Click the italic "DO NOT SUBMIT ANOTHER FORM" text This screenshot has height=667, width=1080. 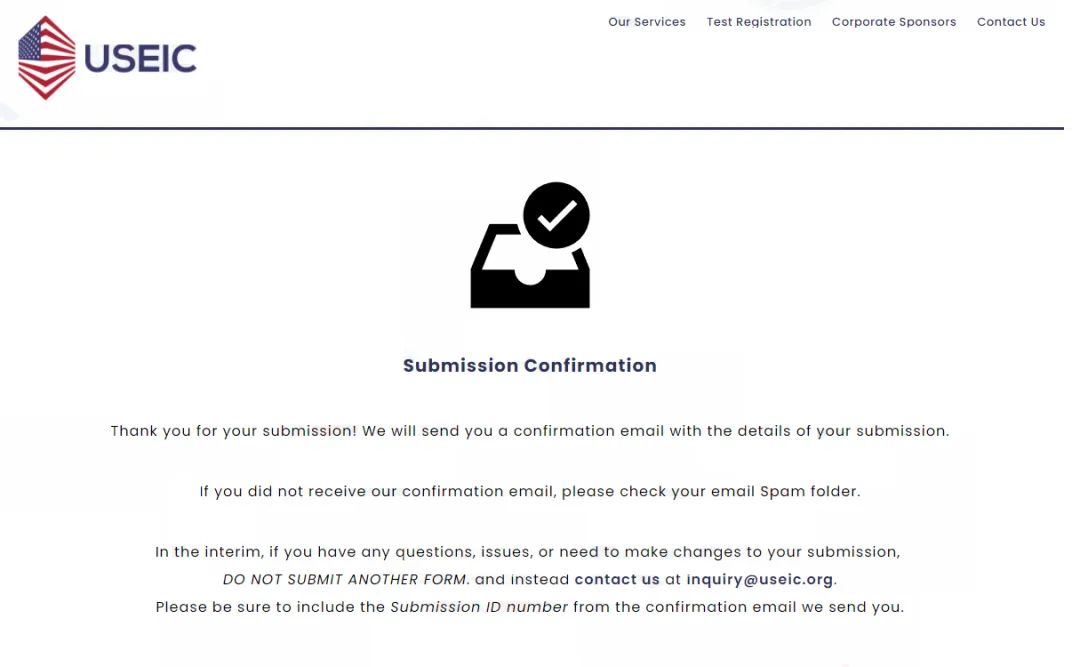click(x=346, y=579)
